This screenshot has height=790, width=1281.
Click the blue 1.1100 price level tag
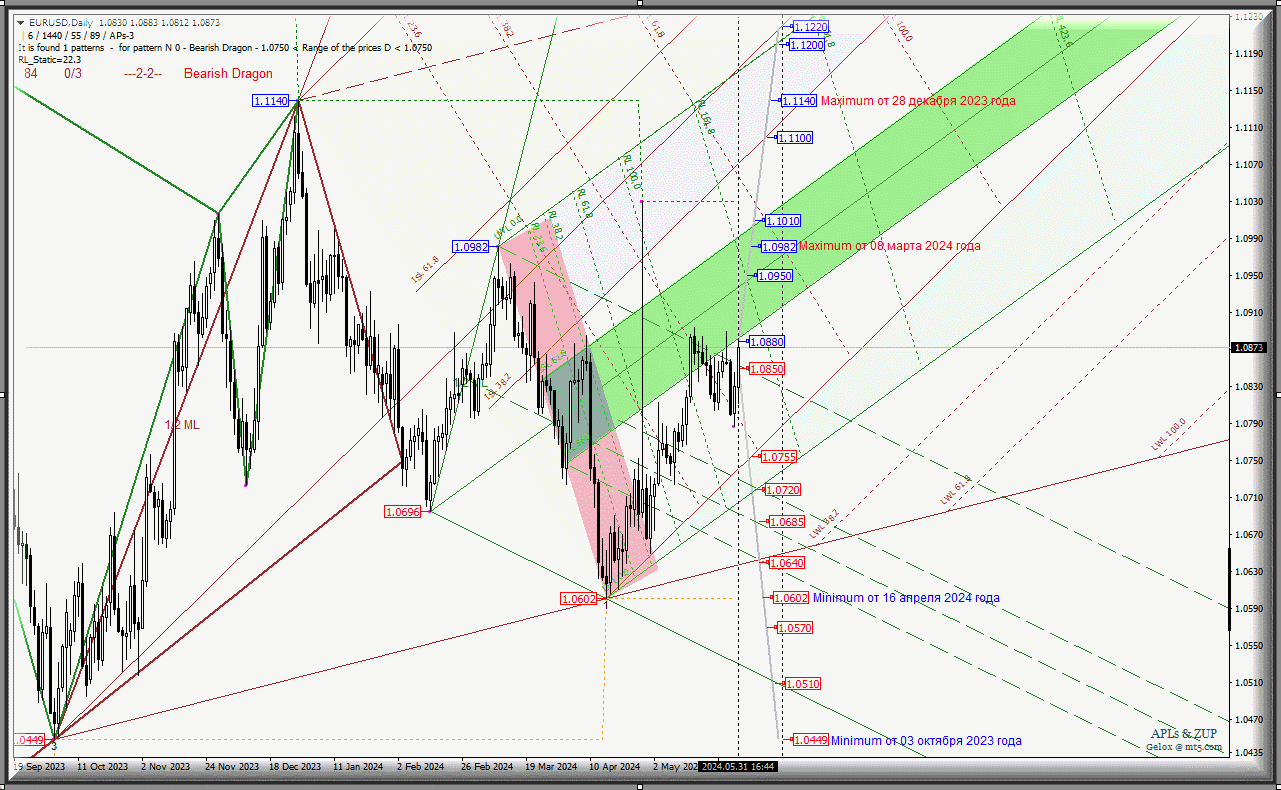794,138
